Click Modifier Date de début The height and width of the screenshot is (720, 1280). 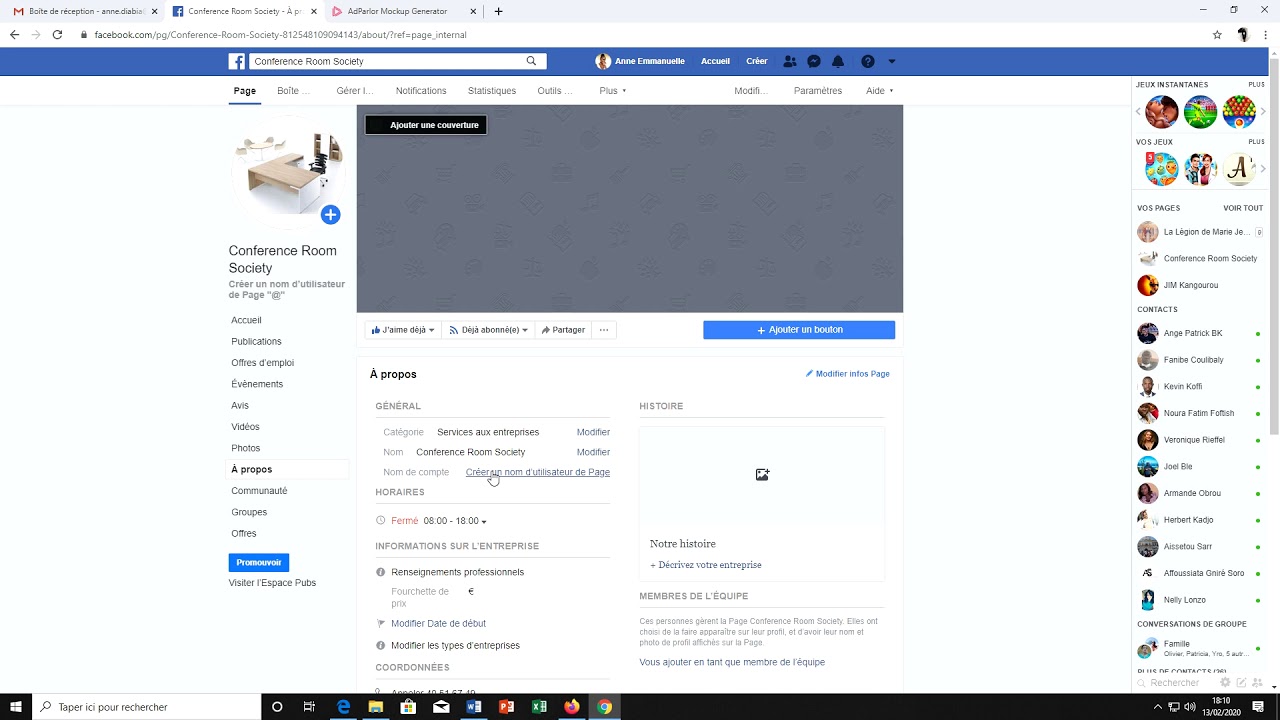pyautogui.click(x=438, y=624)
